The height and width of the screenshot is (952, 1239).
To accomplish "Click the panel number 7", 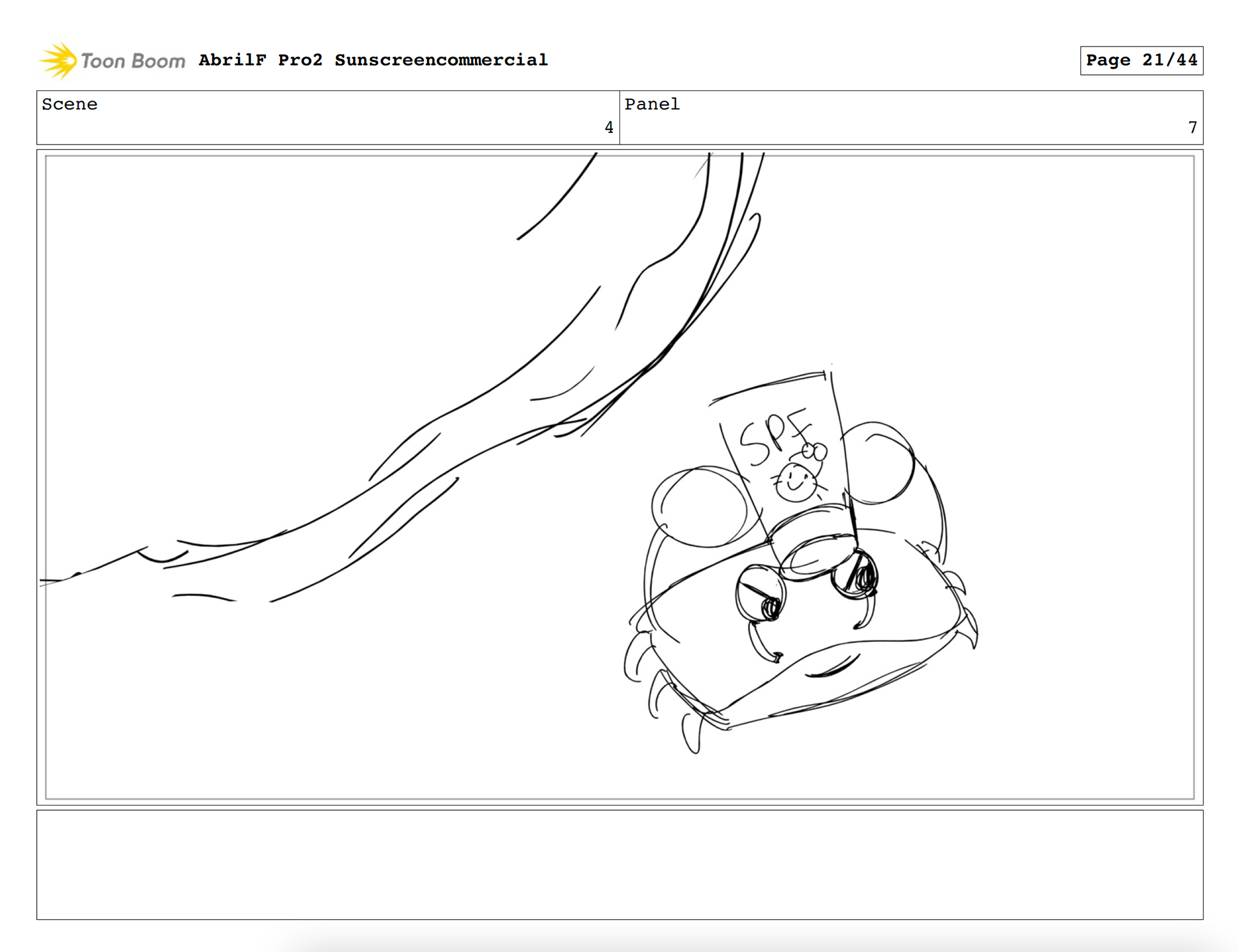I will click(x=1192, y=128).
